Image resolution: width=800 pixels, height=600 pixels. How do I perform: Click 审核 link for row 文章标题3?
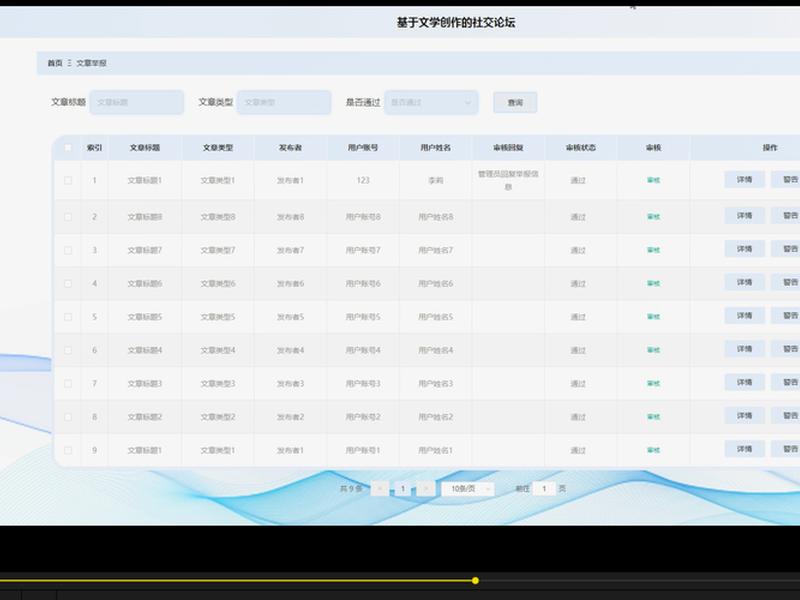(654, 384)
